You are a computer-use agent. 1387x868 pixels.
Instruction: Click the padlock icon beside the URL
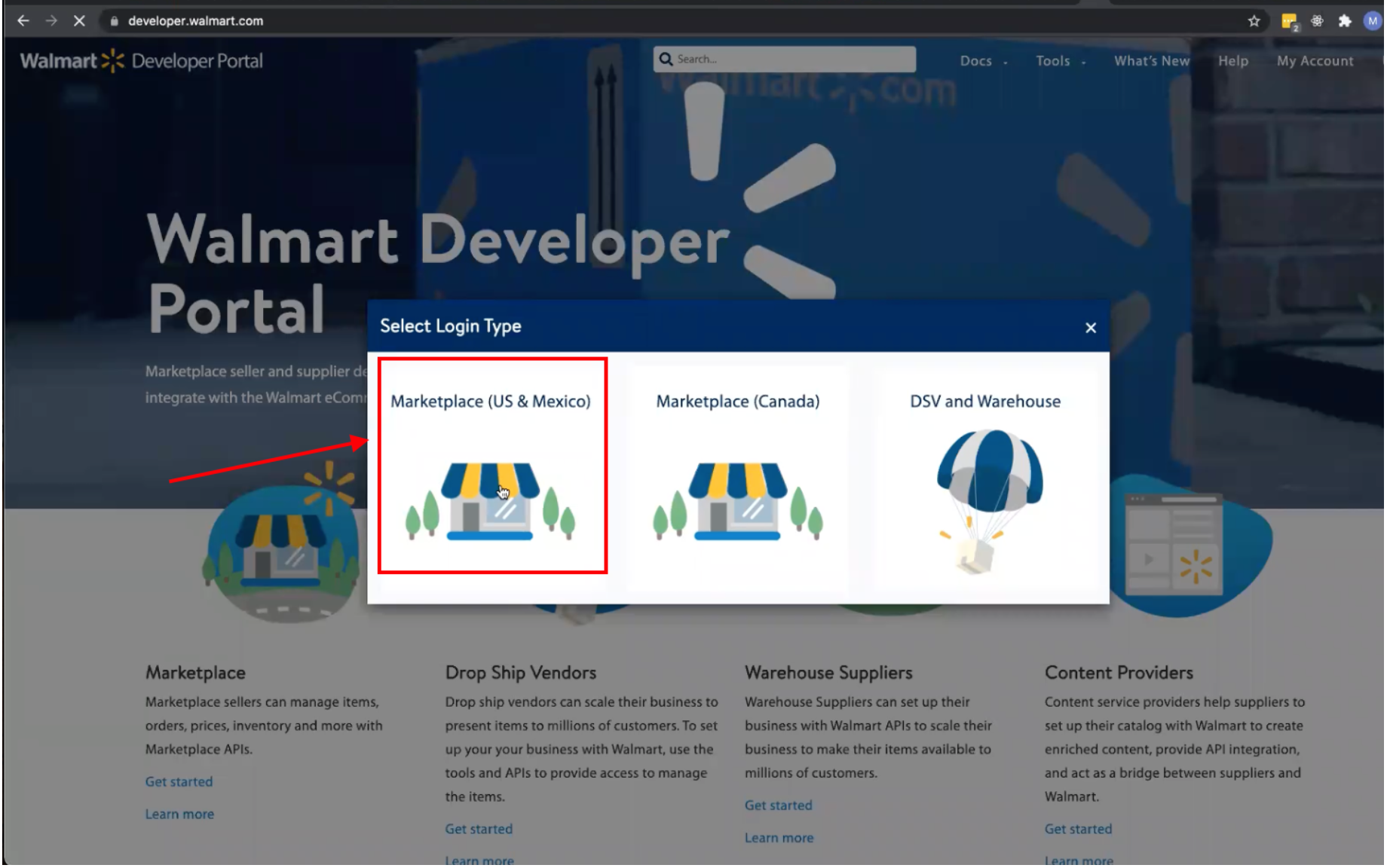114,21
